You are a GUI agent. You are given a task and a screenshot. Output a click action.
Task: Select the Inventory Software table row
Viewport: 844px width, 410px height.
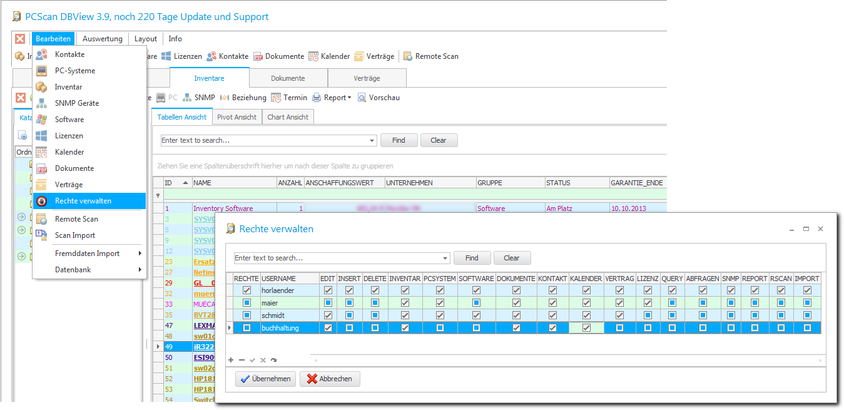click(409, 208)
